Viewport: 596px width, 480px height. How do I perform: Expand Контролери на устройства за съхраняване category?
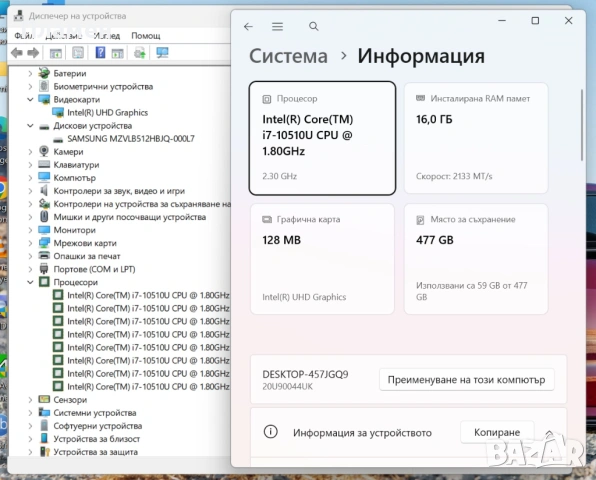pyautogui.click(x=30, y=204)
